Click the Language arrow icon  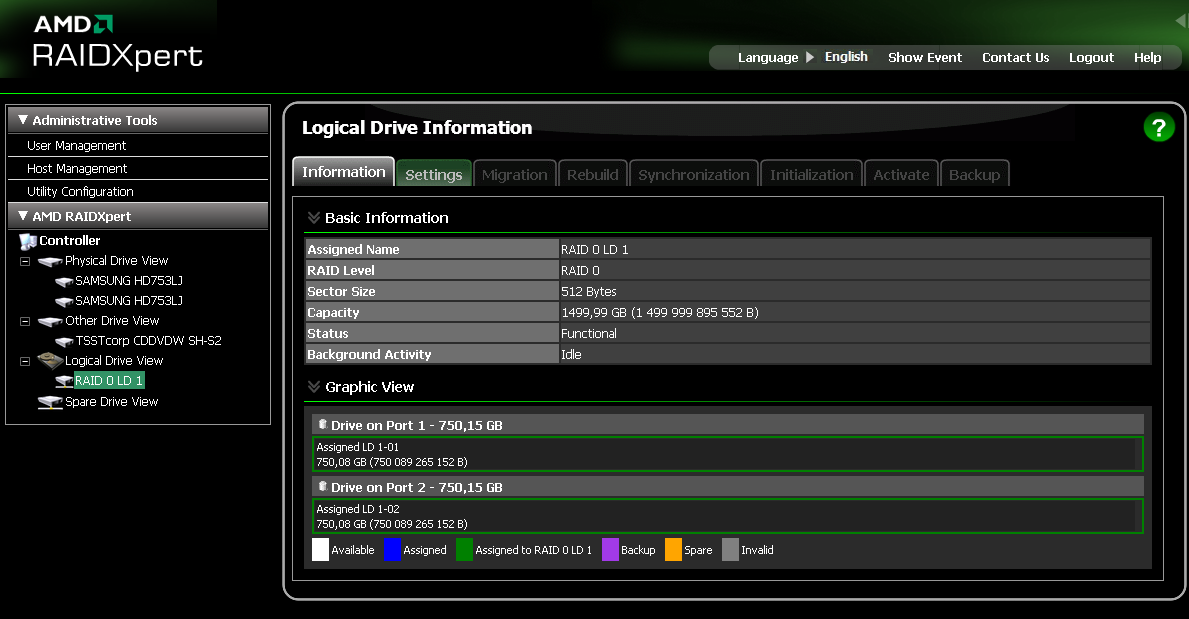point(810,57)
